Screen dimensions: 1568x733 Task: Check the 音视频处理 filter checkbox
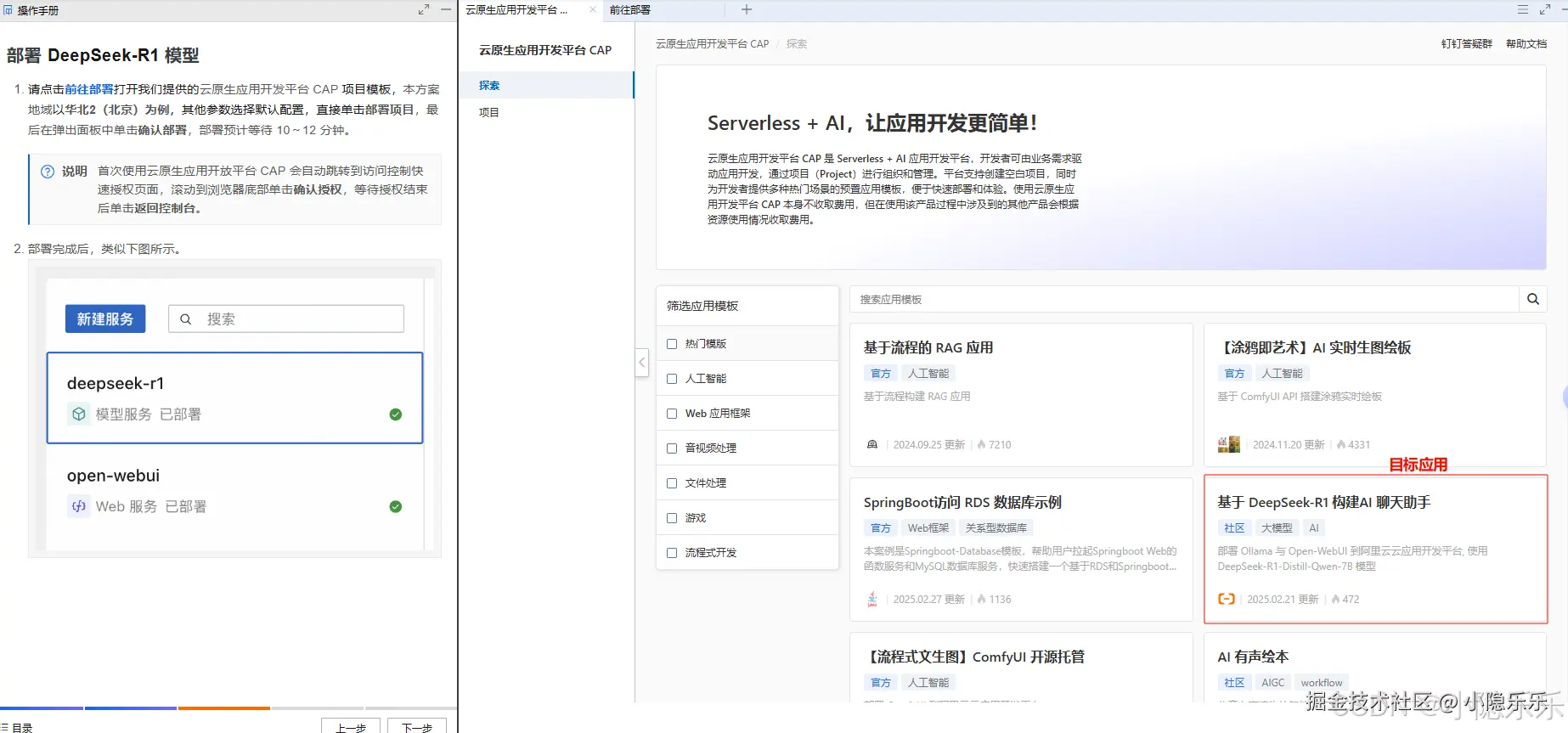tap(672, 448)
